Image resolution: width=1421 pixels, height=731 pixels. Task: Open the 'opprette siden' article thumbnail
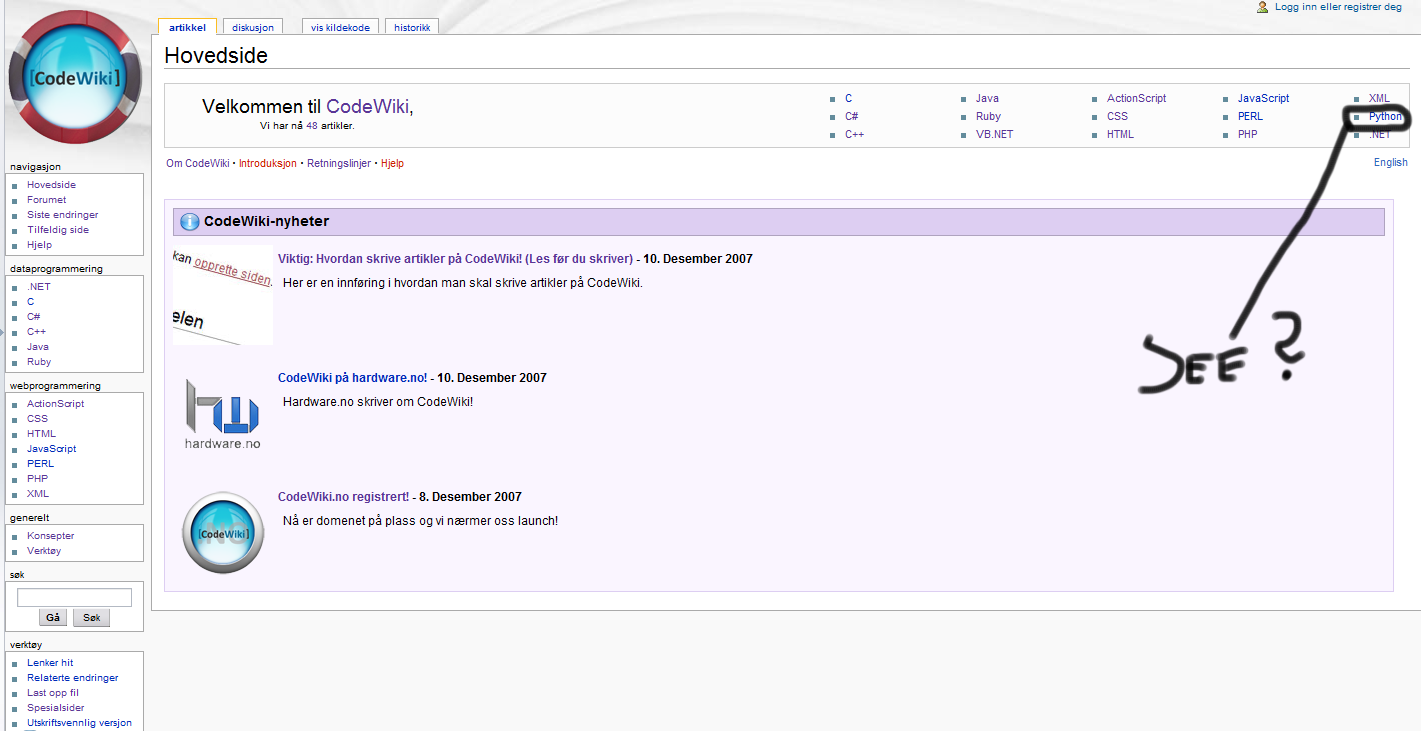tap(223, 295)
